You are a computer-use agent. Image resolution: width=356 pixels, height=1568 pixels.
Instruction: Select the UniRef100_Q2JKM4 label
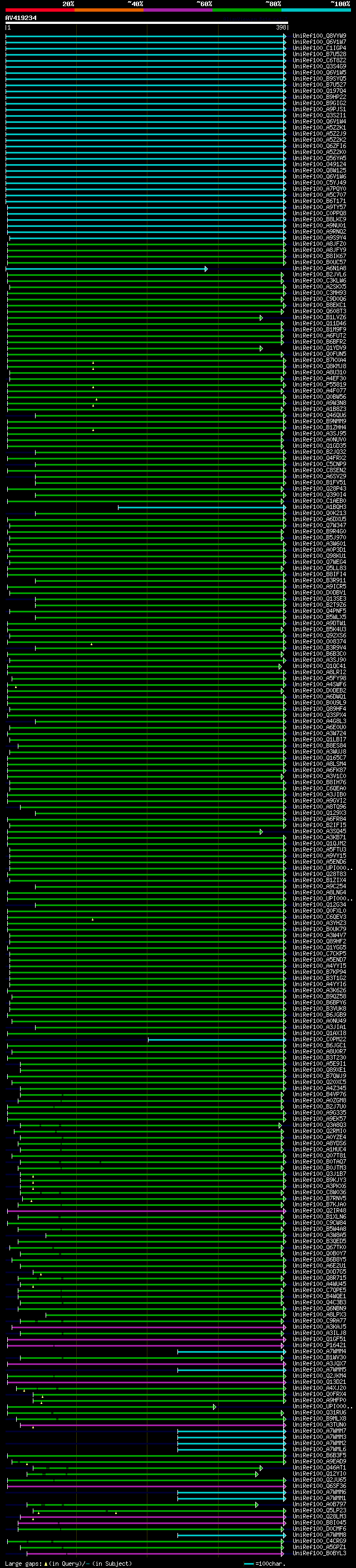tap(319, 1375)
